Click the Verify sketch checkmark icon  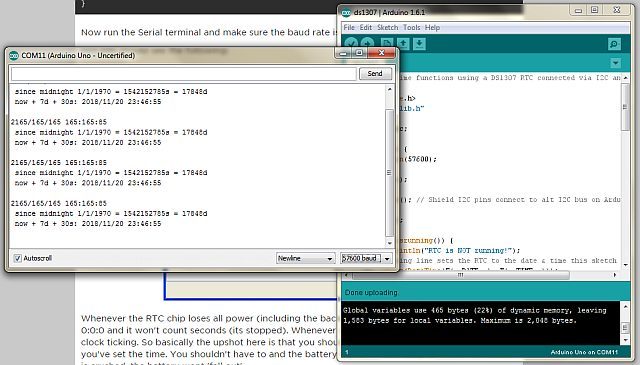[x=351, y=44]
